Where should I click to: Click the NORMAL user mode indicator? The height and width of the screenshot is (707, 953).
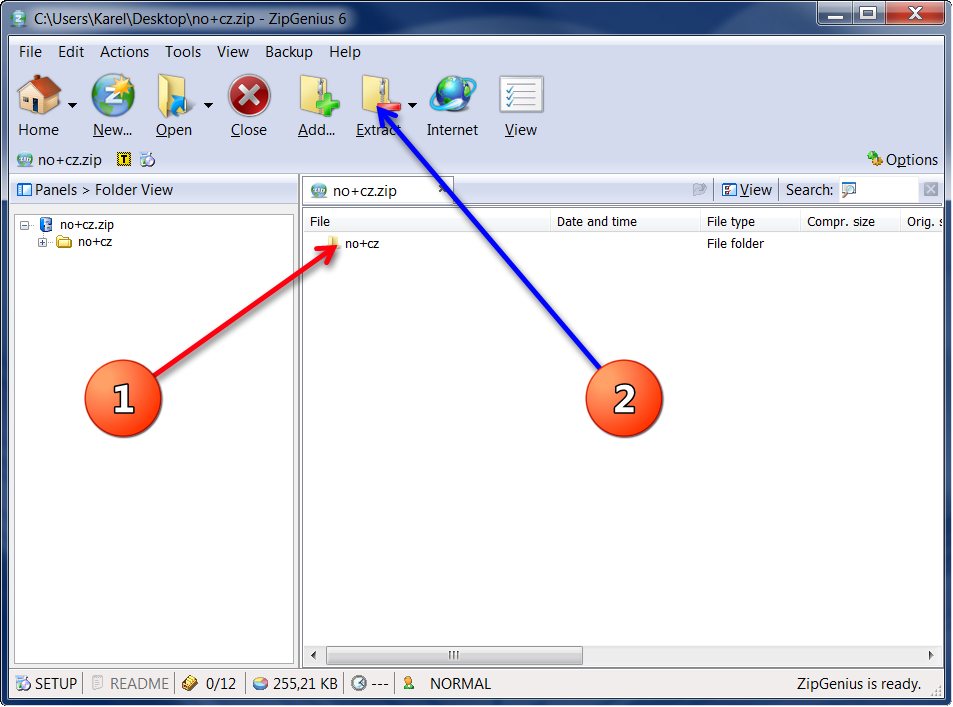tap(460, 684)
